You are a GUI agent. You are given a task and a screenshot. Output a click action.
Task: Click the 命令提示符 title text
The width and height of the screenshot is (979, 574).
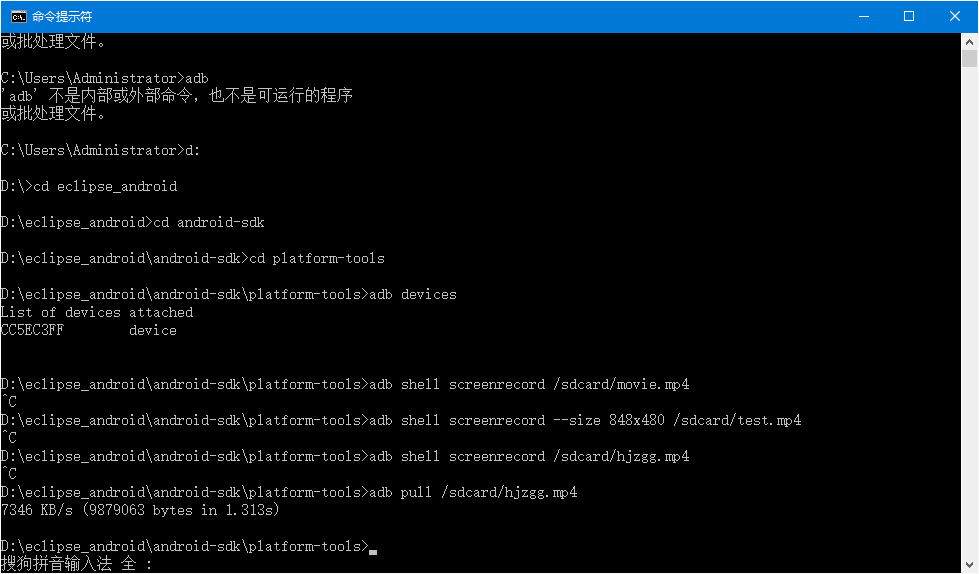tap(62, 16)
